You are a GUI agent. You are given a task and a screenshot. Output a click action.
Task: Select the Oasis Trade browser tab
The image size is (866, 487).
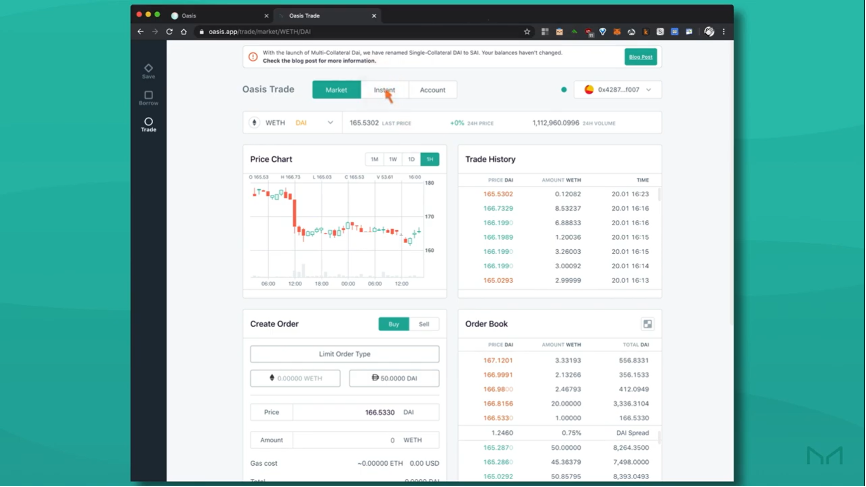click(326, 15)
